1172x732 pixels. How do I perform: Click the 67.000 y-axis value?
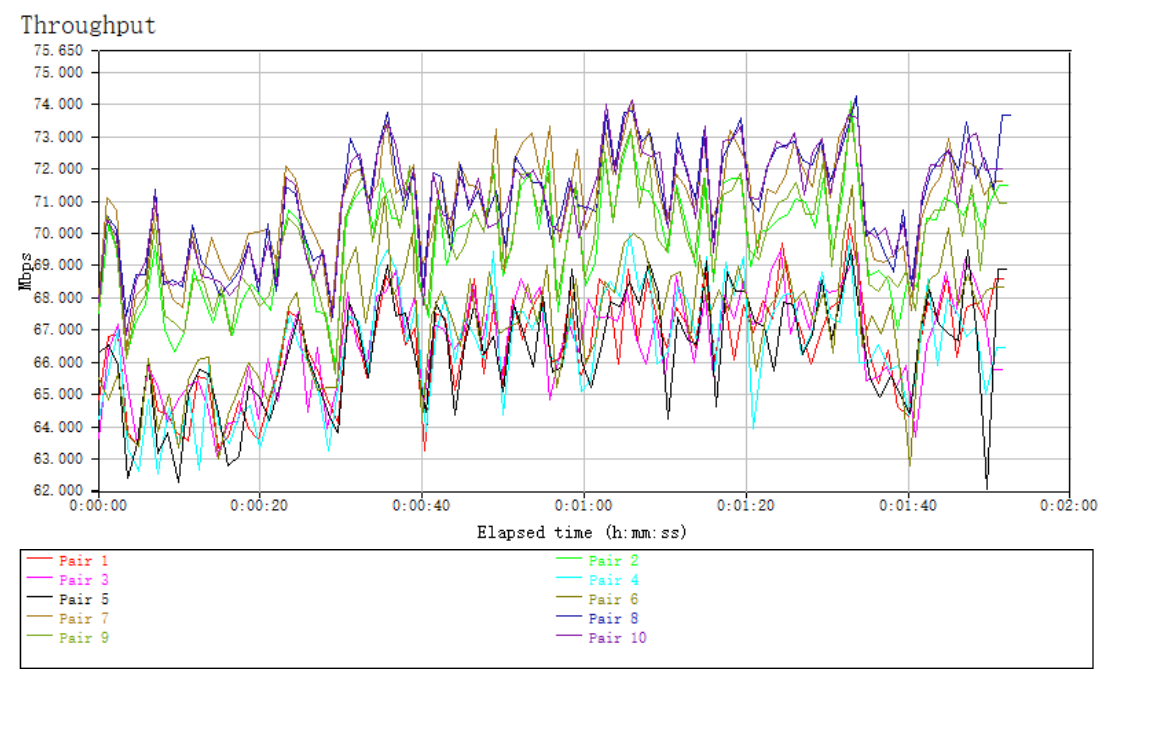click(x=58, y=330)
